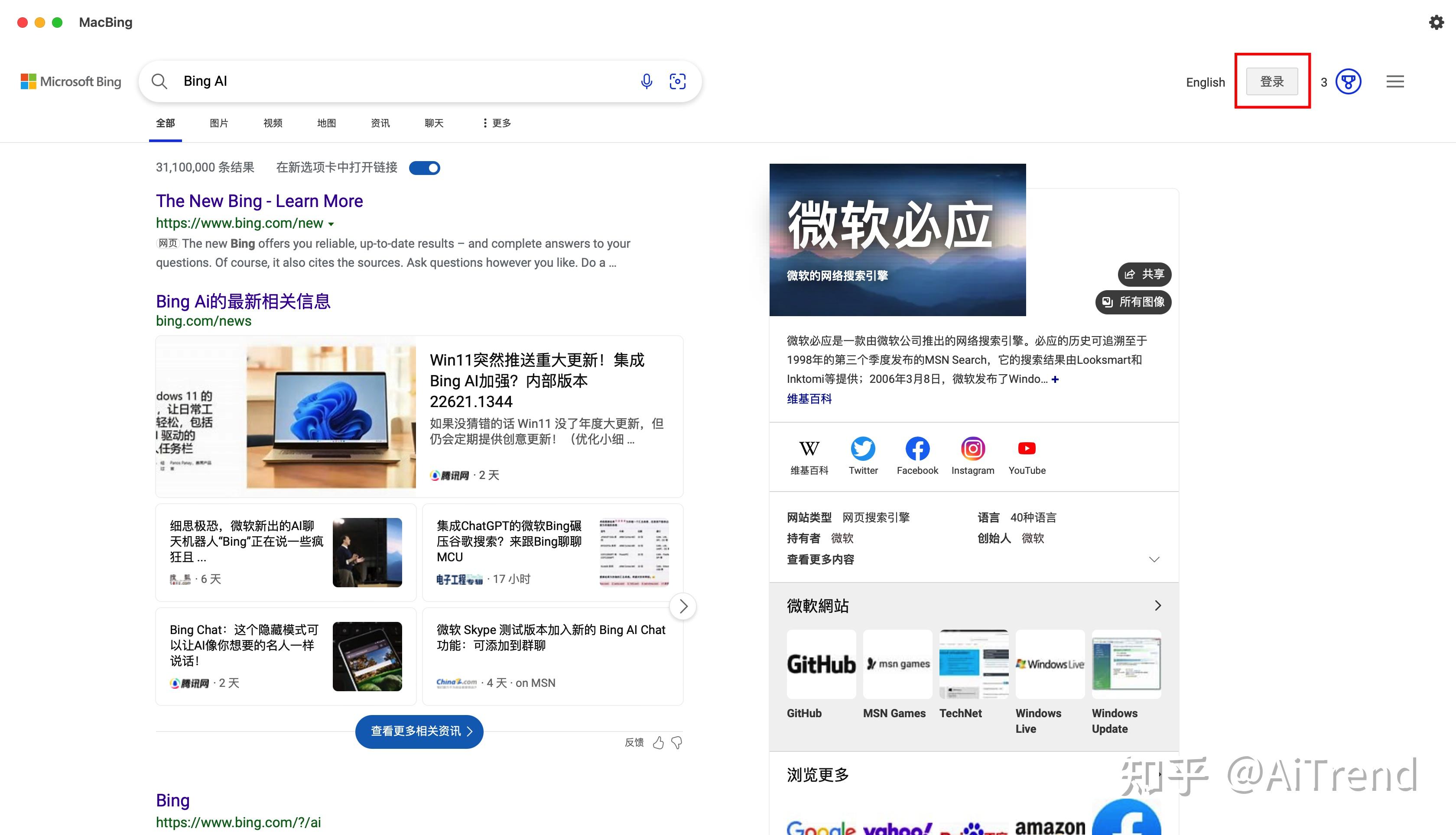Open the Facebook profile icon
Screen dimensions: 1456x835
tap(917, 449)
